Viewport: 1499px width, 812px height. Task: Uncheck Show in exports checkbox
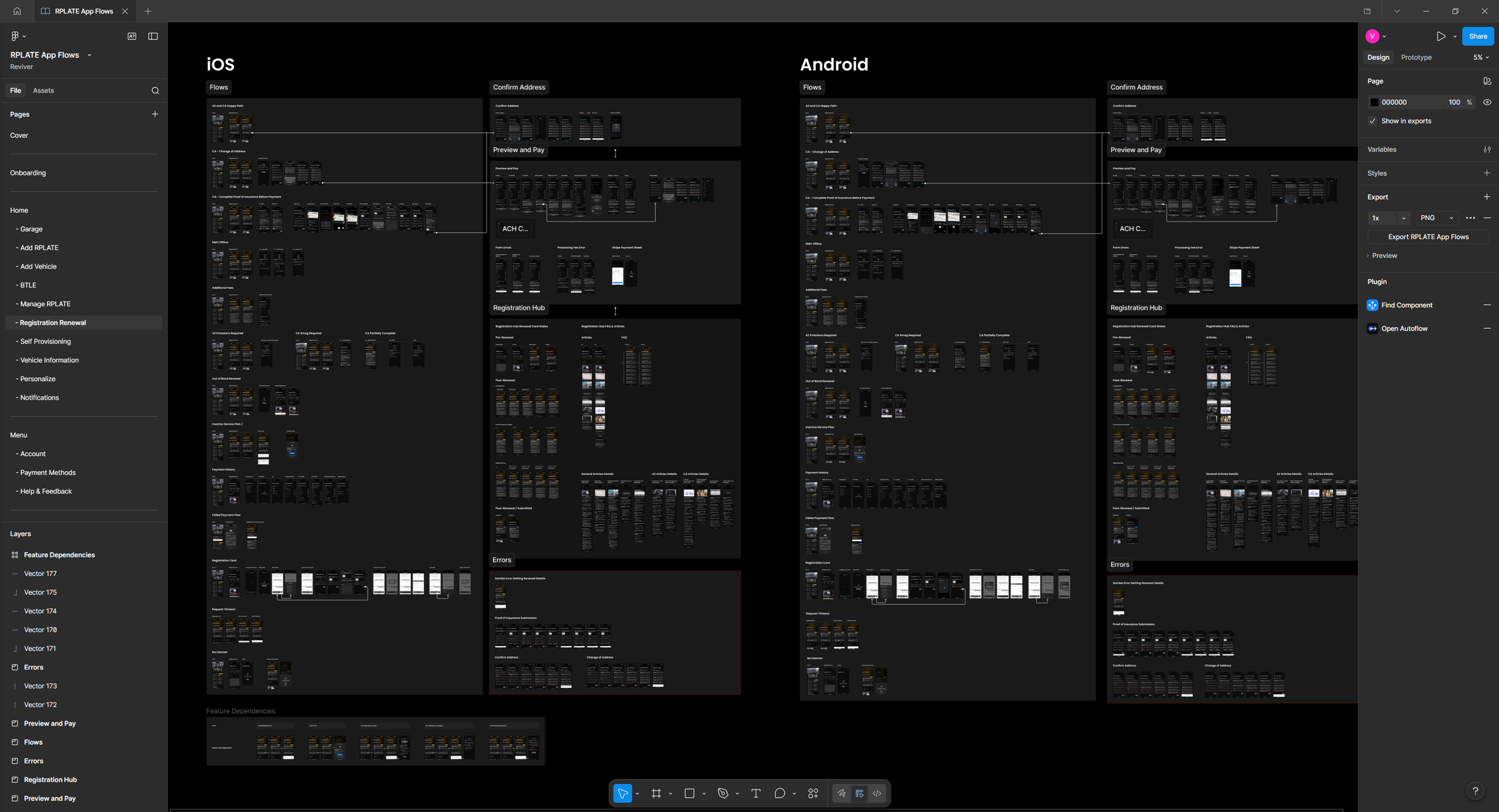click(1372, 121)
